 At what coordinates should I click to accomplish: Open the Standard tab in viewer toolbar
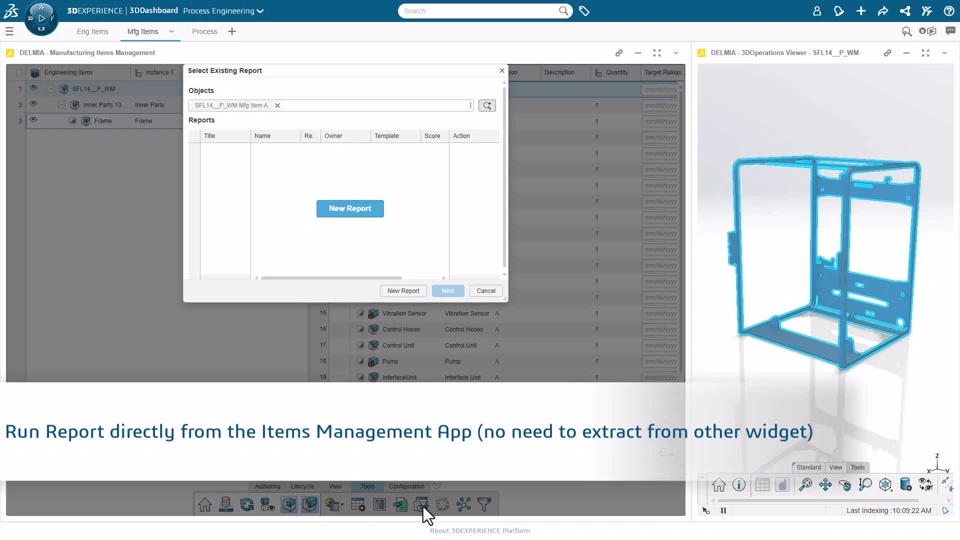(x=808, y=467)
